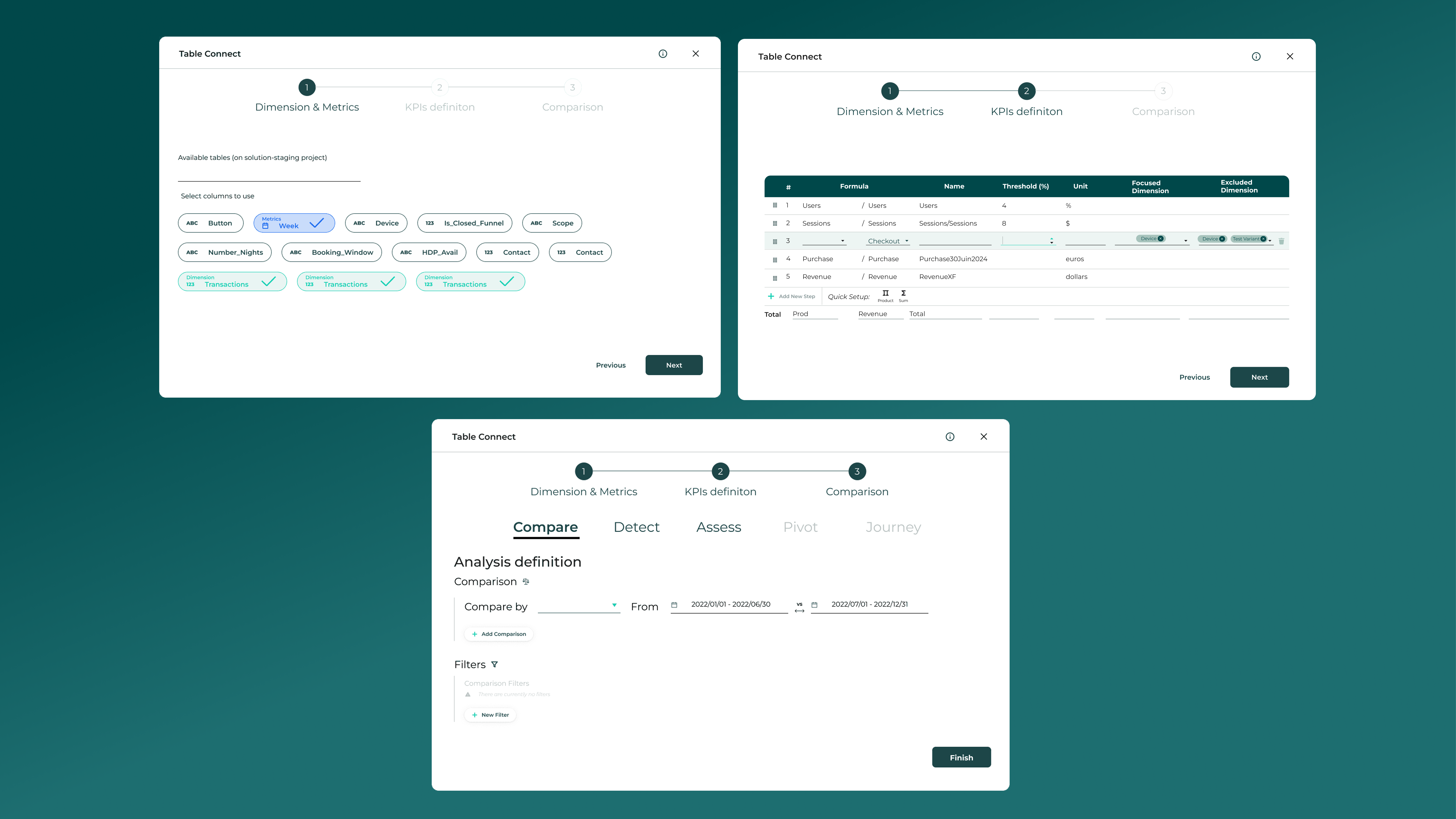Click info icon in bottom Table Connect dialog
The image size is (1456, 819).
(x=950, y=437)
